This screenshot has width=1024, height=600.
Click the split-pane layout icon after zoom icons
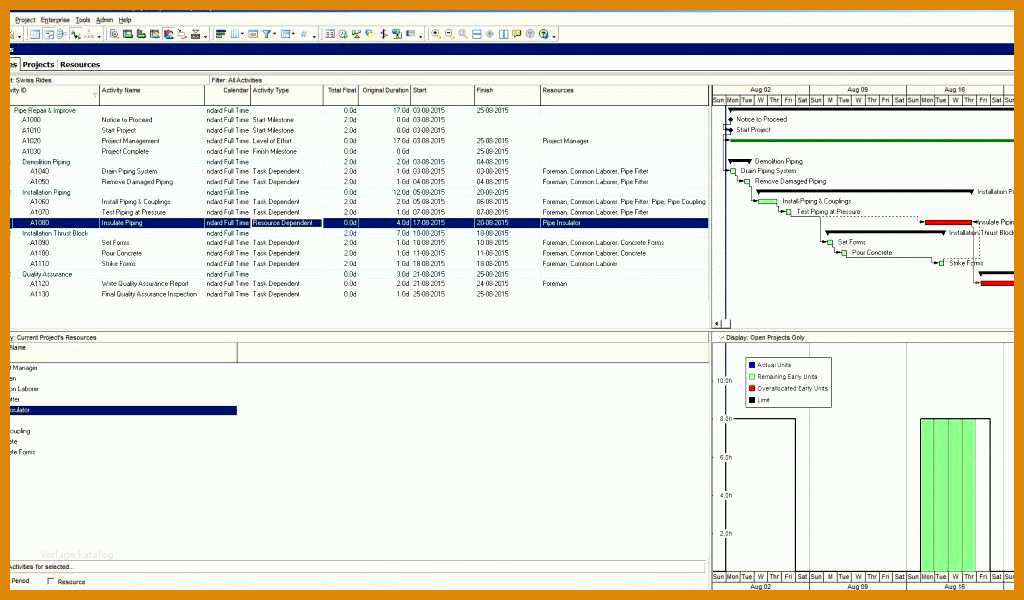[477, 34]
